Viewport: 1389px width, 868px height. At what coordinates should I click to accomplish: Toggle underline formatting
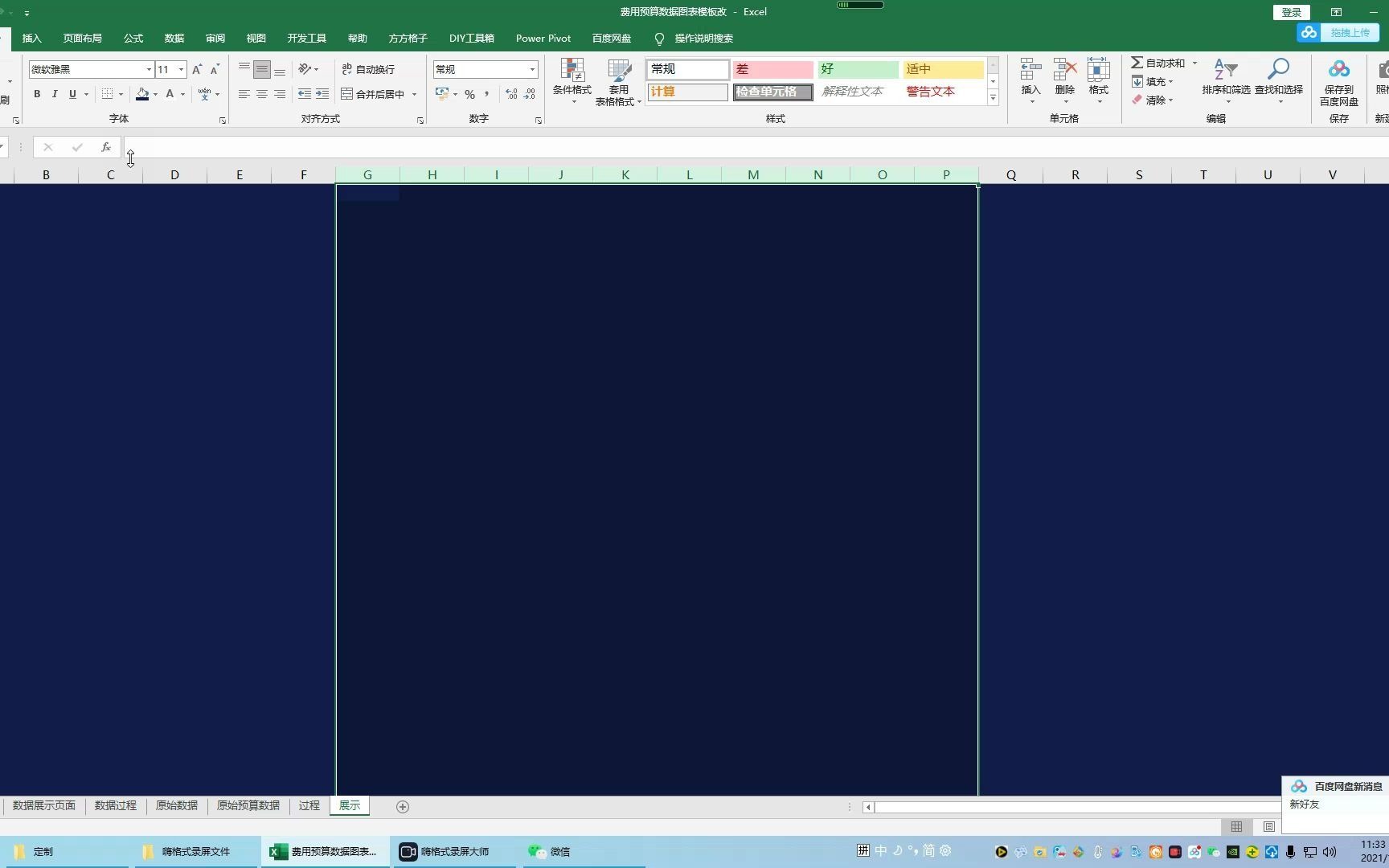coord(72,94)
